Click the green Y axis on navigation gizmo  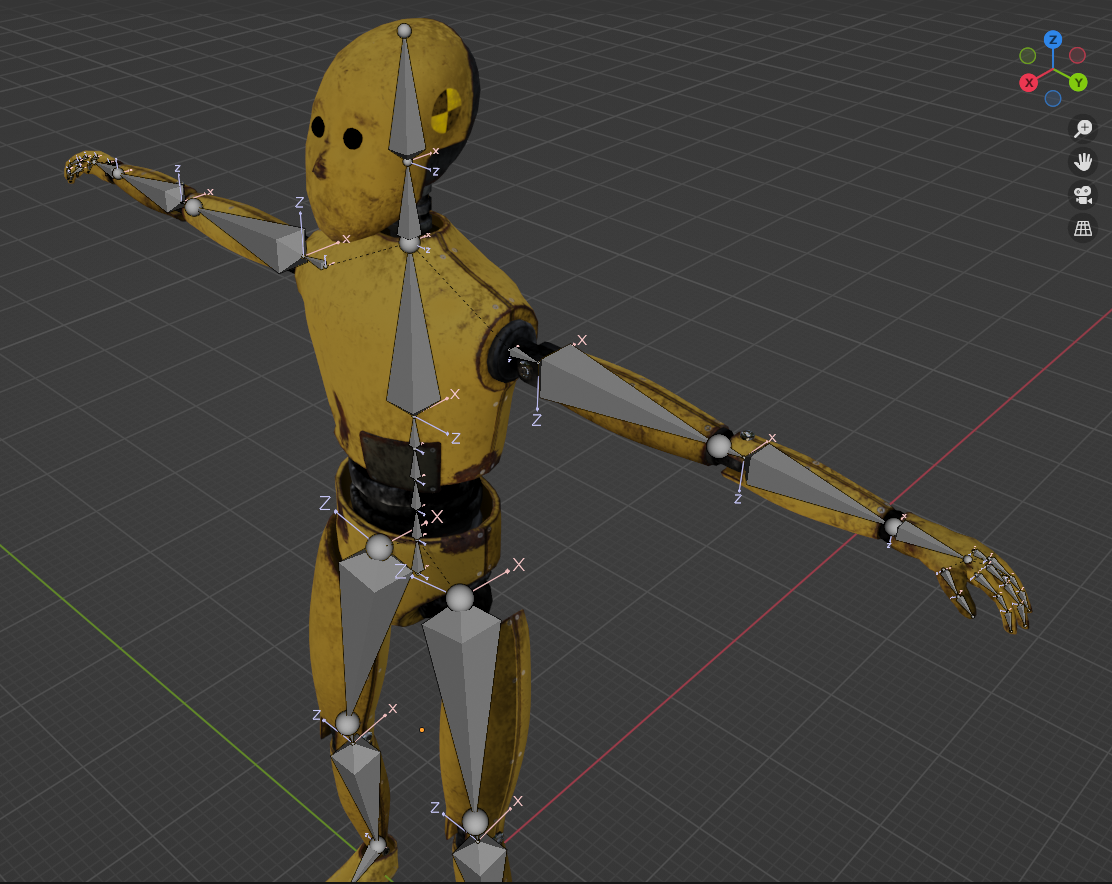tap(1078, 82)
